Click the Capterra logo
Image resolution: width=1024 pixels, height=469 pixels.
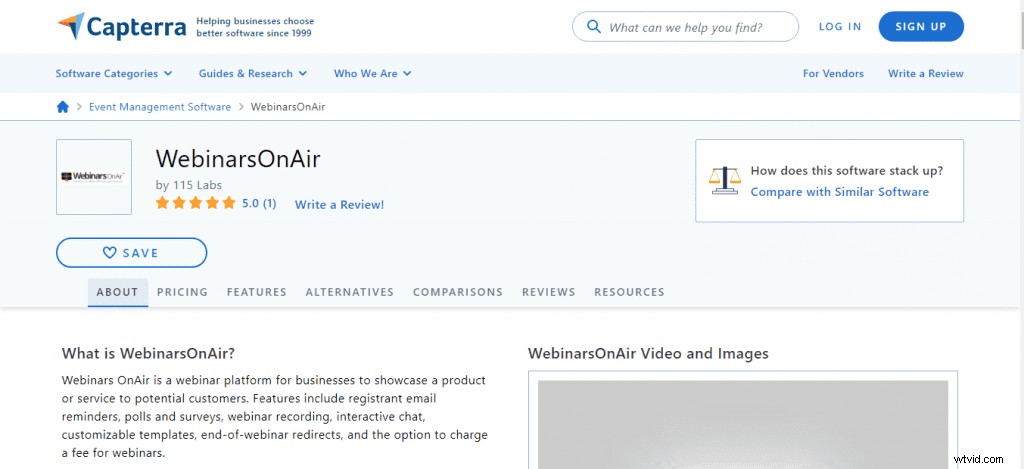[122, 27]
